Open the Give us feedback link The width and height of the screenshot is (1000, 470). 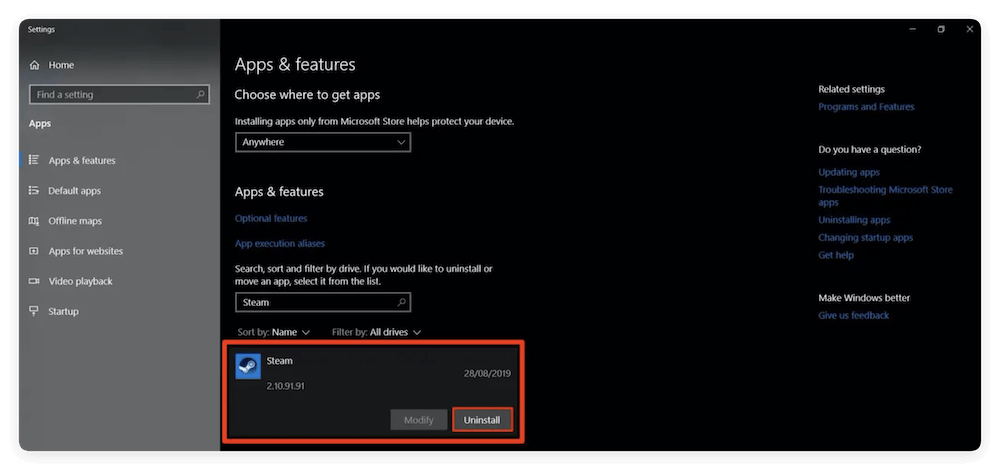click(853, 315)
